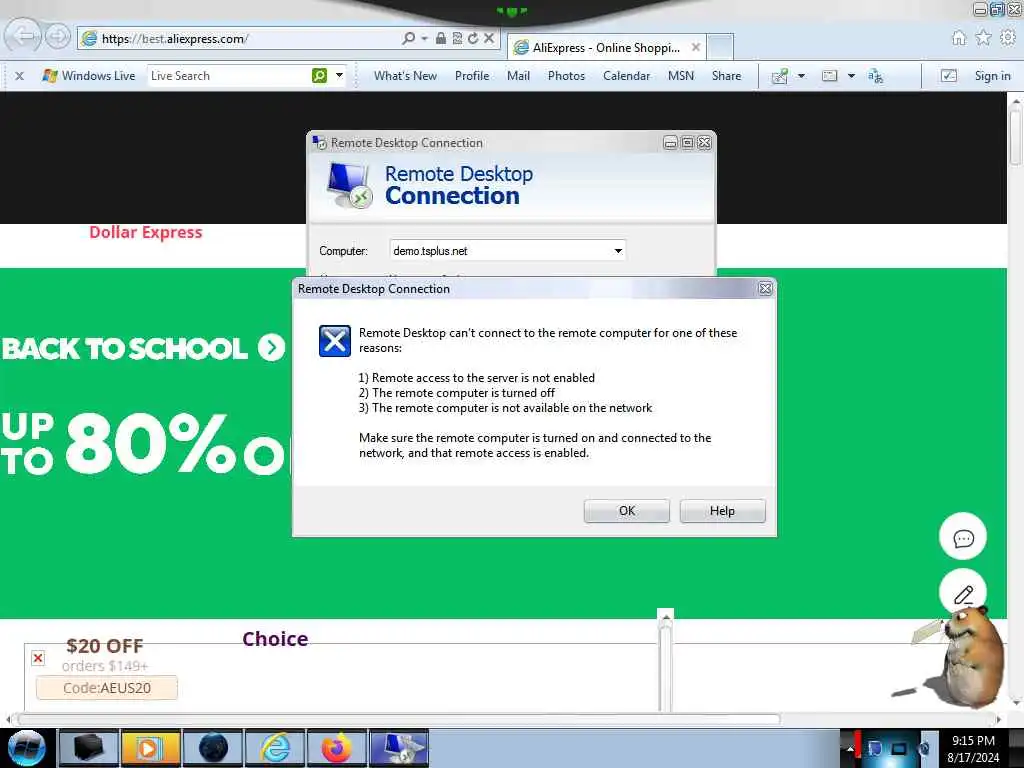The height and width of the screenshot is (768, 1024).
Task: Click the email toolbar icon
Action: pyautogui.click(x=829, y=76)
